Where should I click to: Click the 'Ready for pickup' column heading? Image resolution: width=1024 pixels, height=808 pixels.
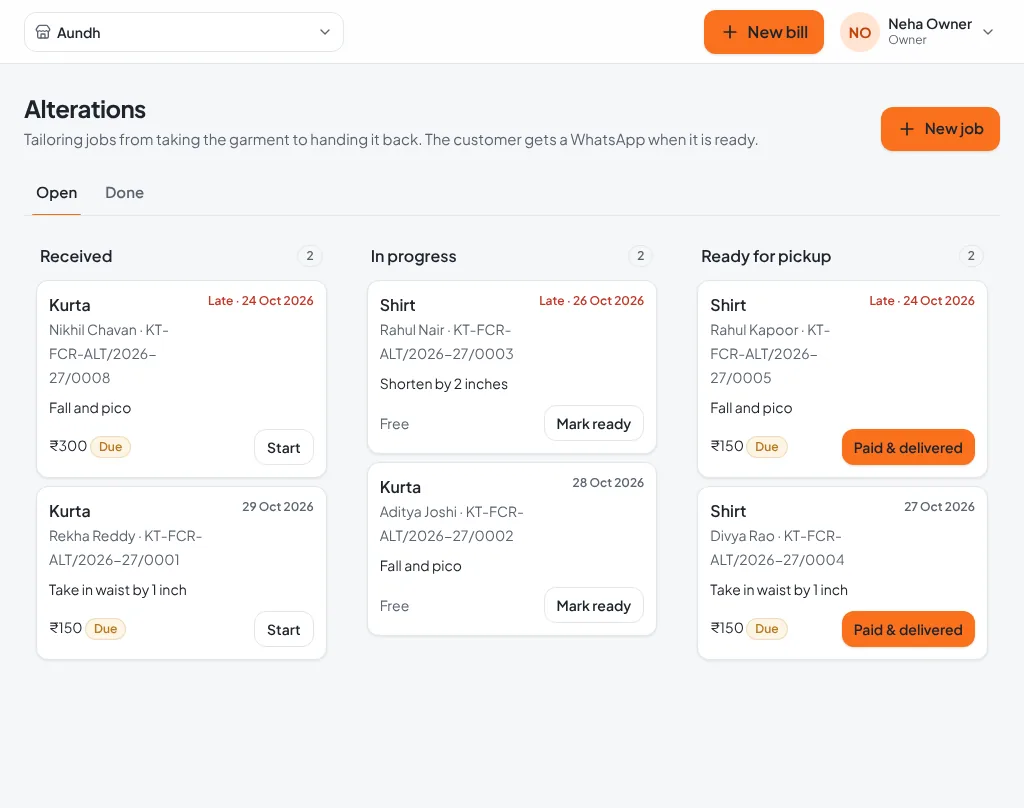tap(765, 256)
